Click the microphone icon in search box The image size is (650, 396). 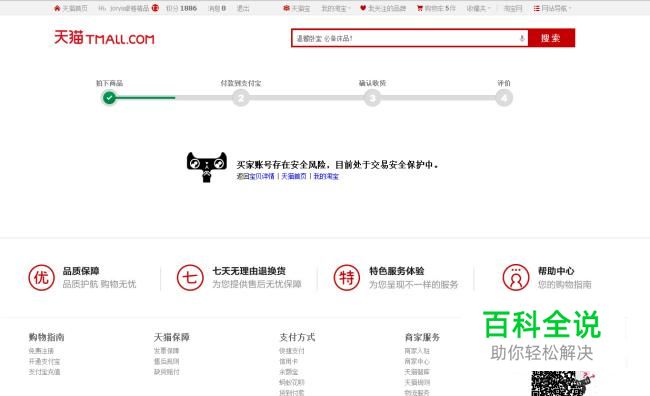522,38
